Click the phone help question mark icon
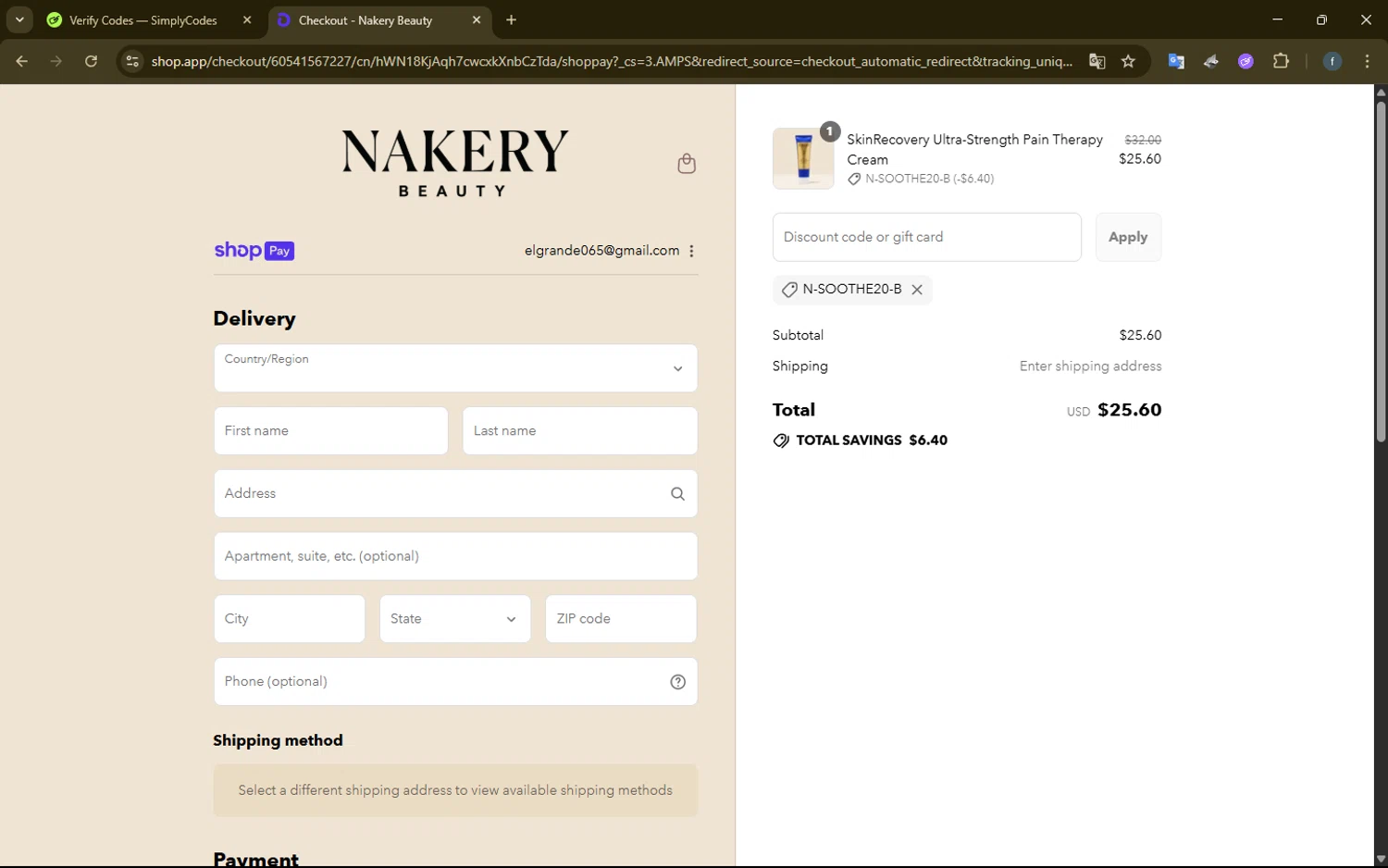Viewport: 1388px width, 868px height. [x=677, y=682]
